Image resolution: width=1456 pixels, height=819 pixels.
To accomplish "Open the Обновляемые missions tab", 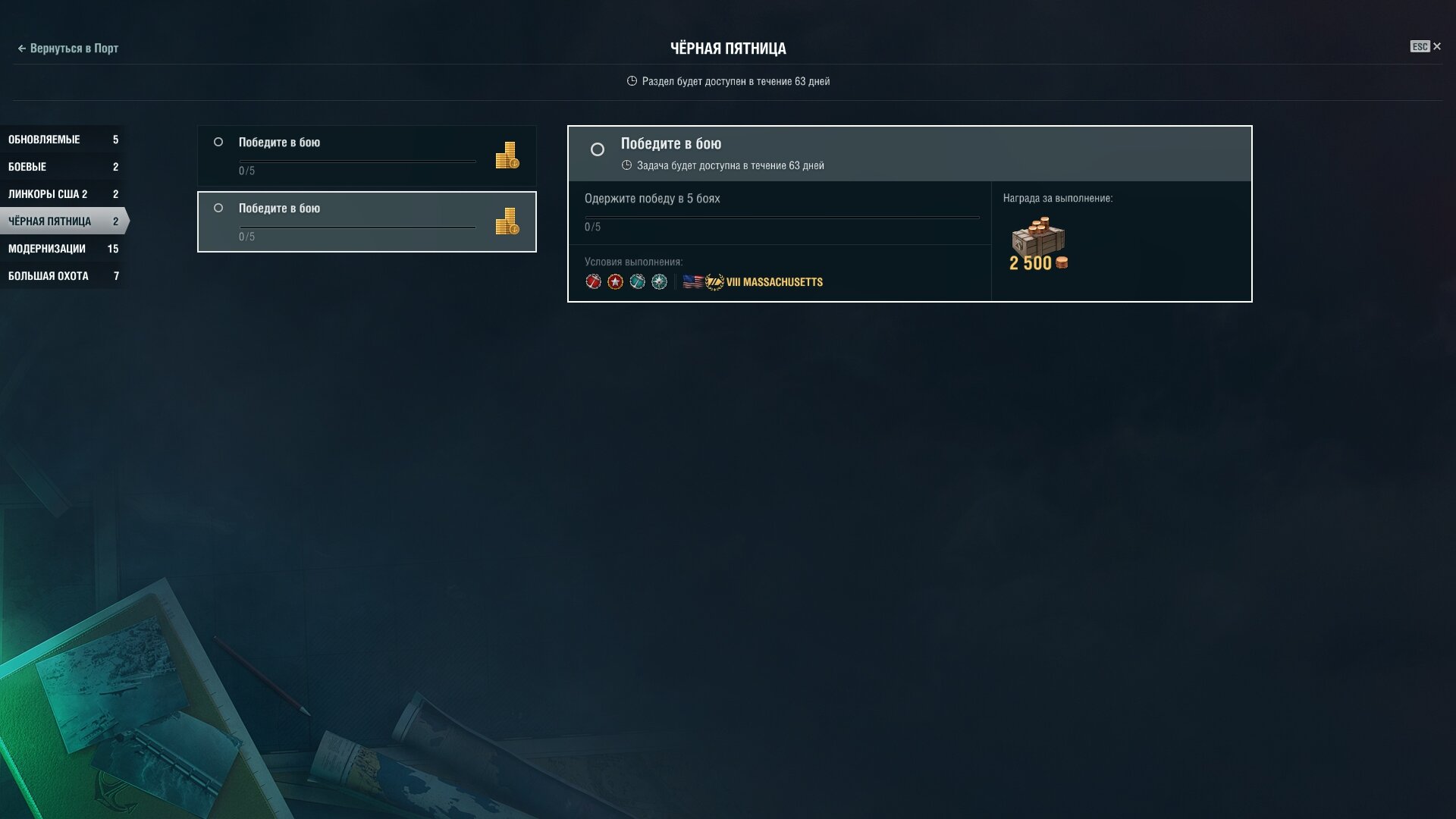I will 64,140.
